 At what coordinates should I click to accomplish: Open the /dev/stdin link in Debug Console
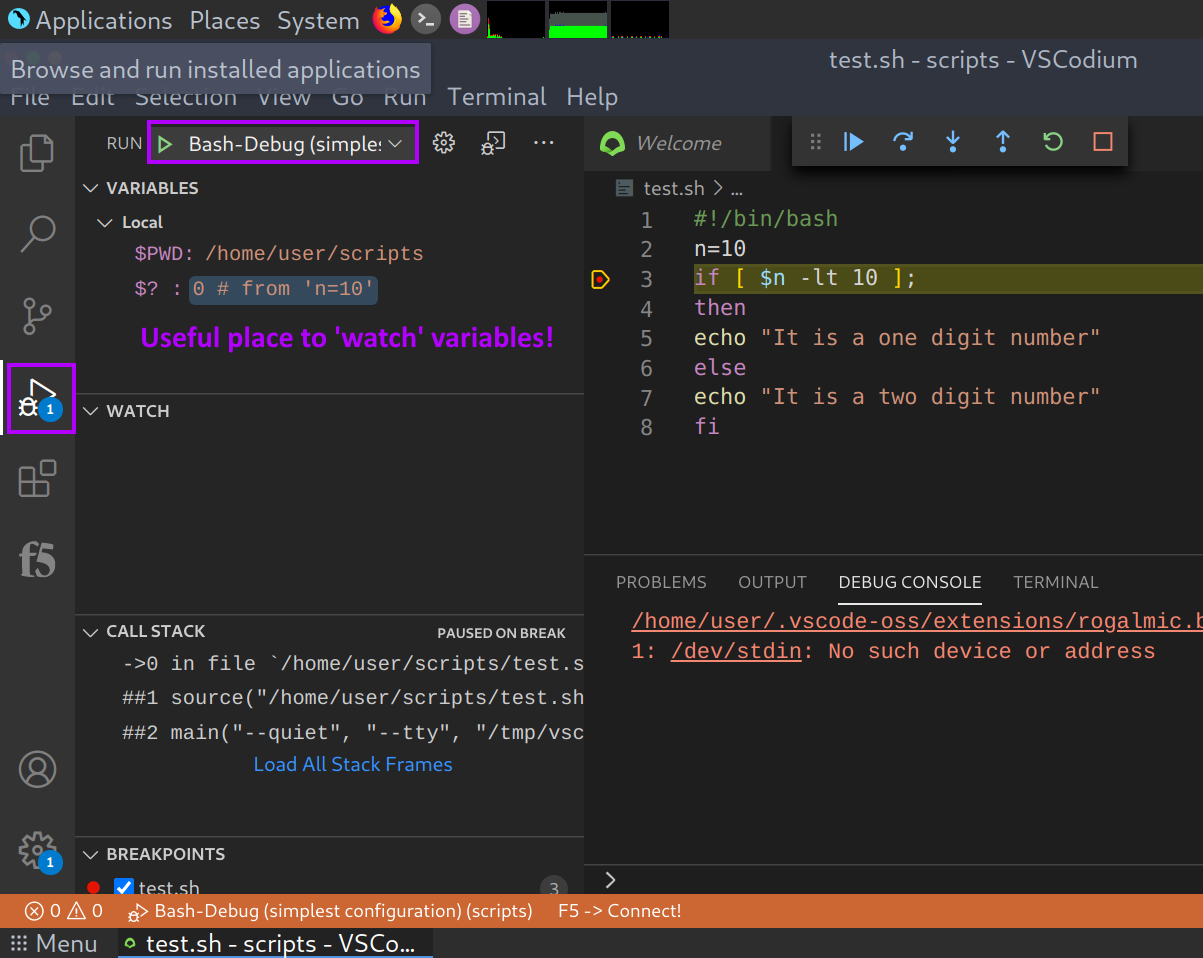734,650
